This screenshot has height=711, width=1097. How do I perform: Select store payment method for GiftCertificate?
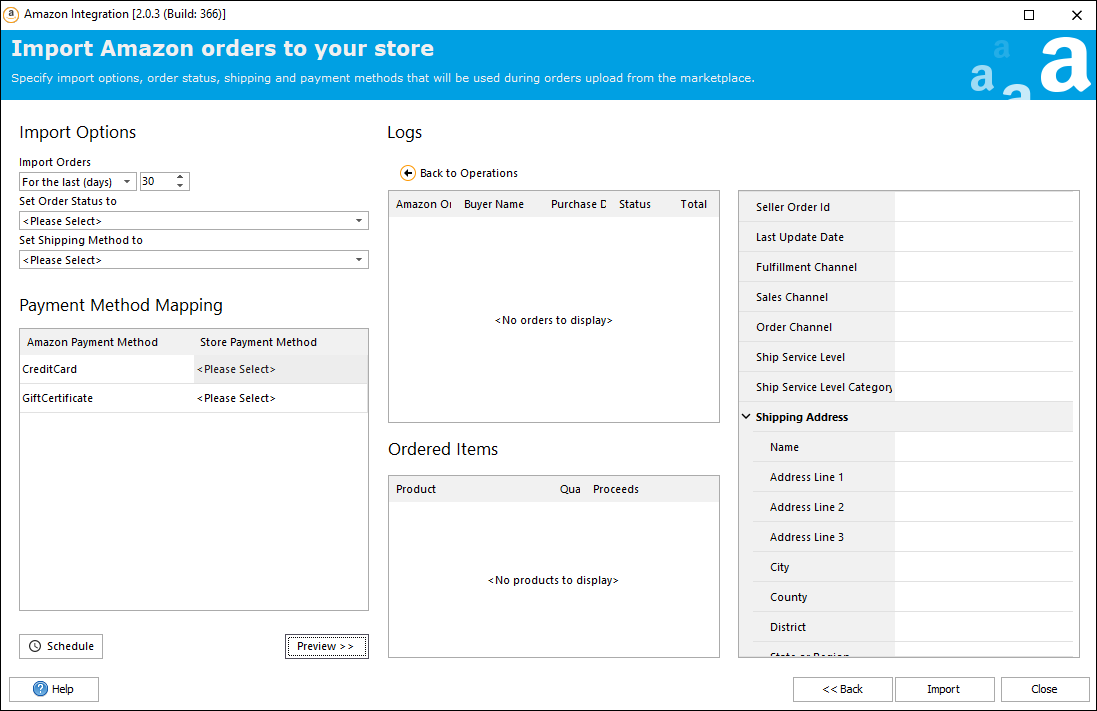[281, 398]
